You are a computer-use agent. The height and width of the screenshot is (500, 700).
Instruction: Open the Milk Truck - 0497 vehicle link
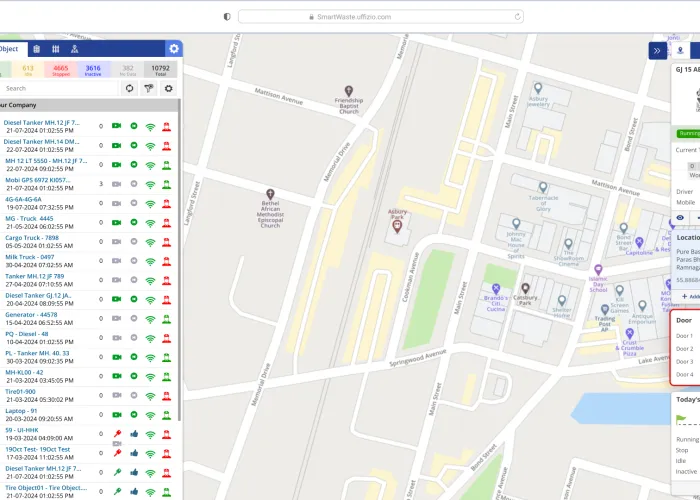pyautogui.click(x=30, y=257)
